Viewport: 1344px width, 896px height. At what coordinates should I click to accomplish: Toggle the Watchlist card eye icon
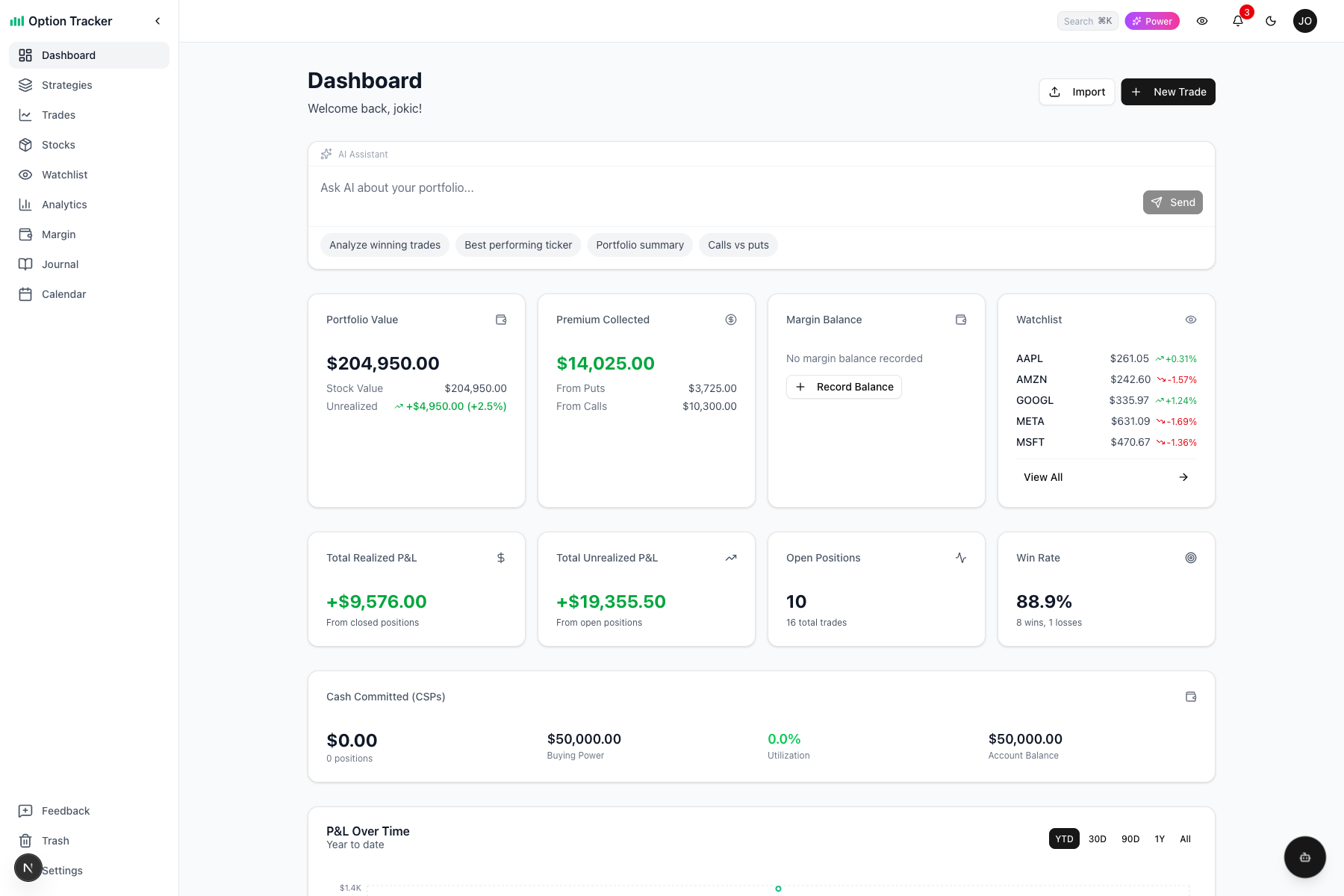(x=1190, y=319)
